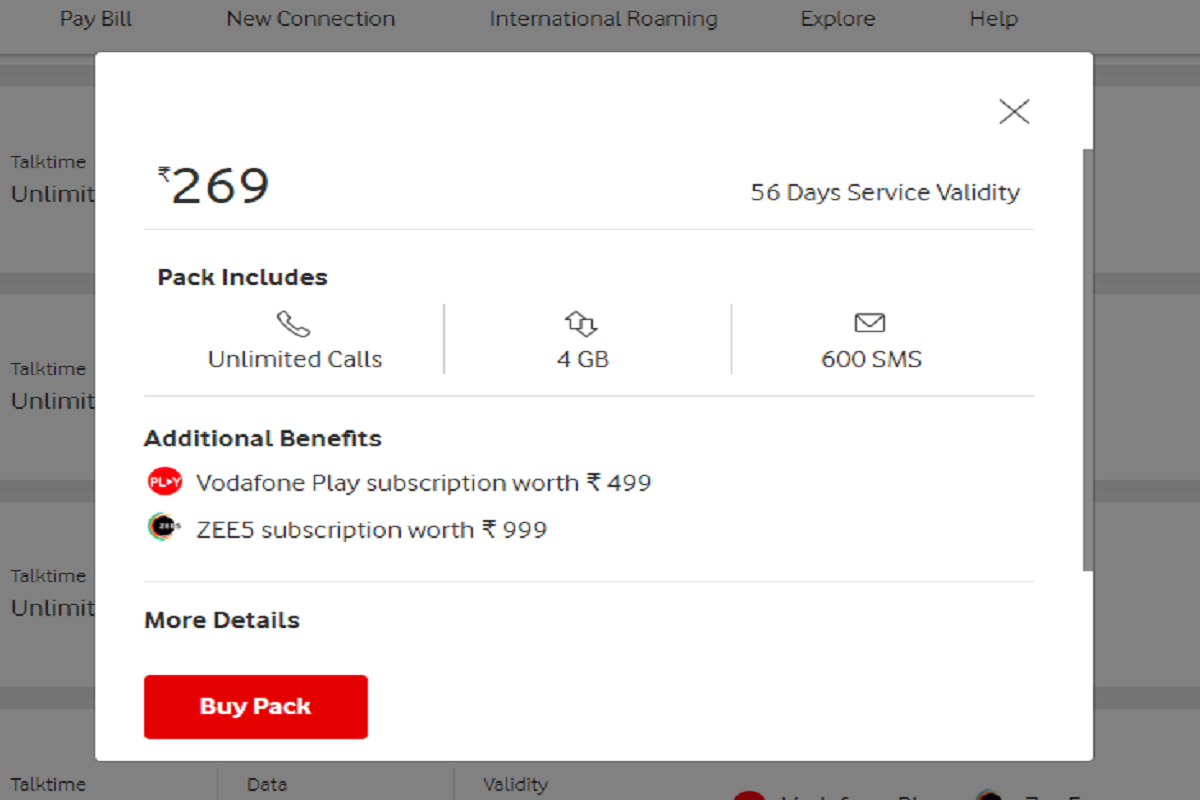The width and height of the screenshot is (1200, 800).
Task: Open the New Connection menu
Action: (310, 18)
